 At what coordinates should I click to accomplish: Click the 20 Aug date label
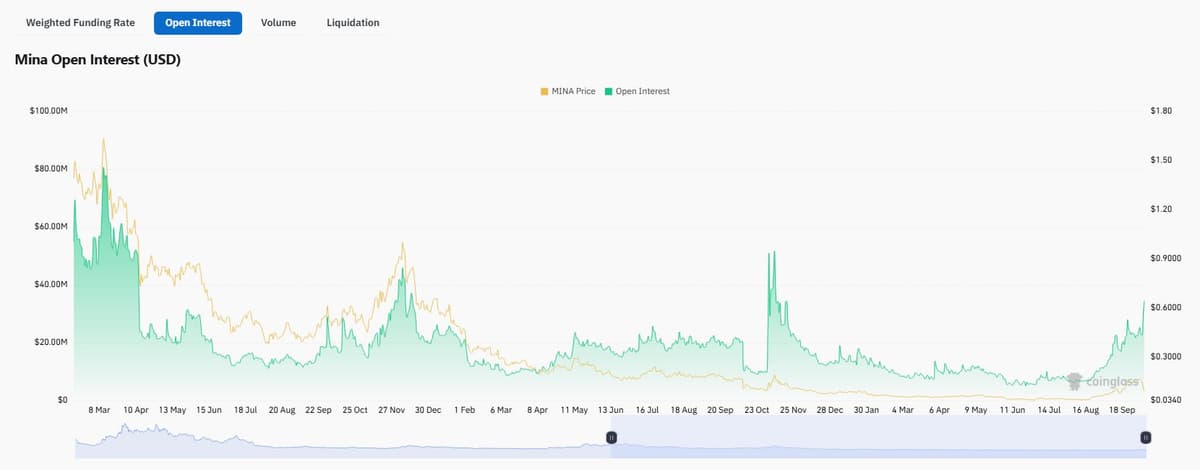pyautogui.click(x=282, y=410)
